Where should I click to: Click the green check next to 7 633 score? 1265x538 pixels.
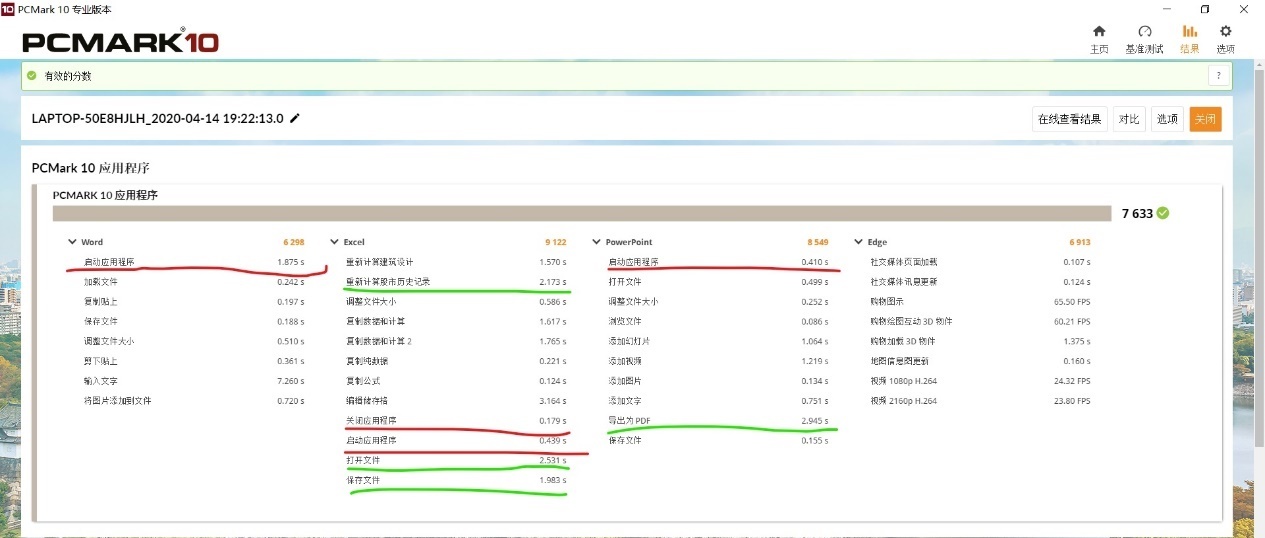click(1162, 213)
